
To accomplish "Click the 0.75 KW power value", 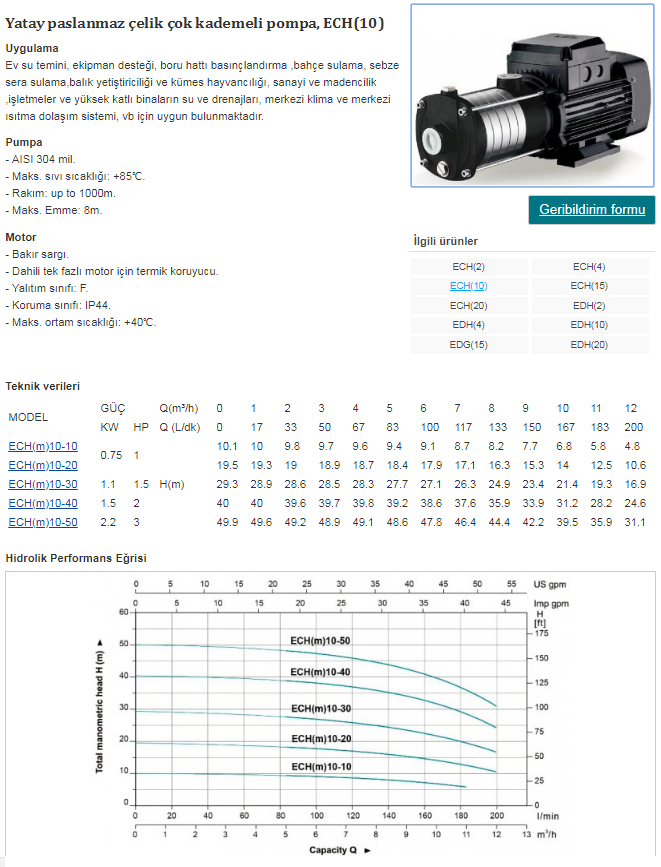I will click(x=111, y=455).
